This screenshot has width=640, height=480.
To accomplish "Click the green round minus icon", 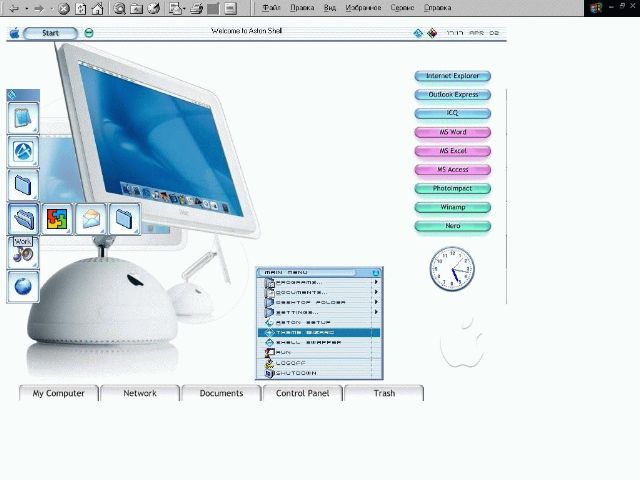I will (x=89, y=33).
